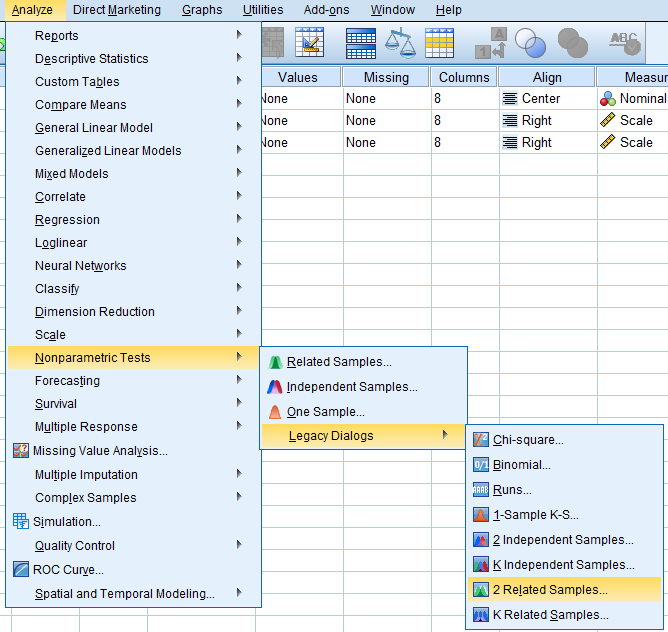Screen dimensions: 668x632
Task: Click the Chi-square icon in Legacy Dialogs
Action: [x=481, y=439]
